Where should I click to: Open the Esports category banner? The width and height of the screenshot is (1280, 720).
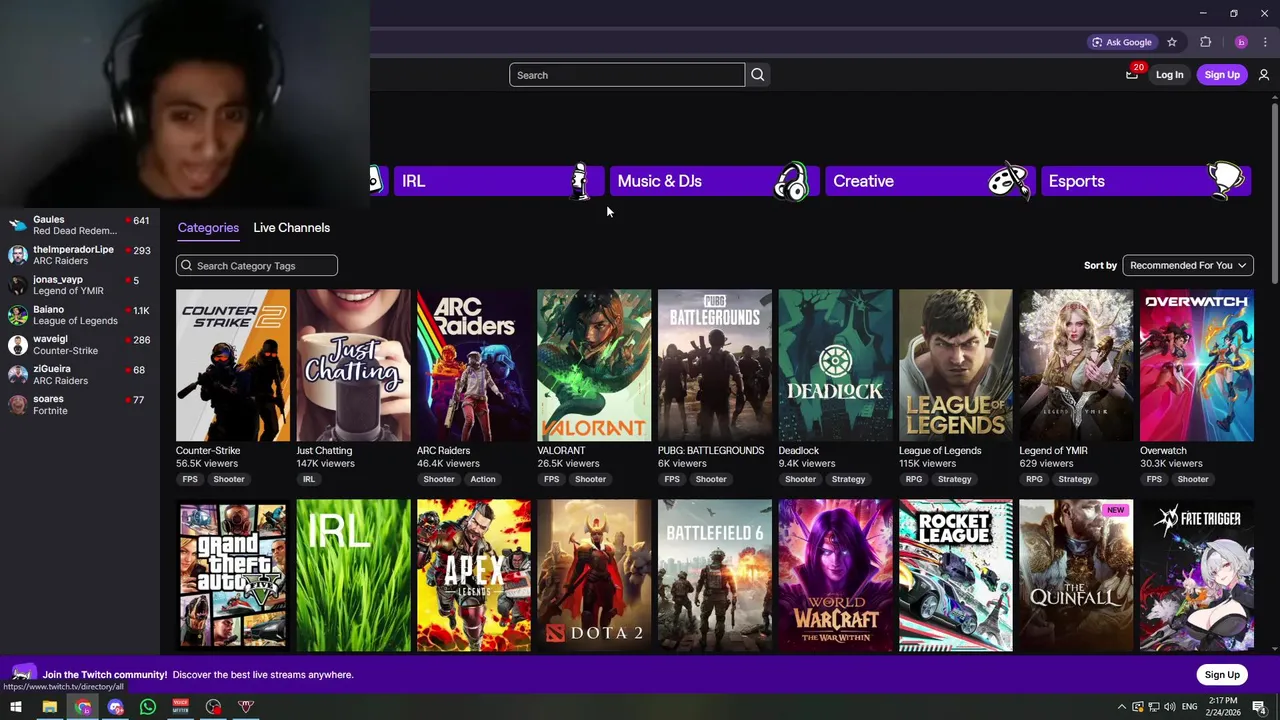pos(1146,181)
